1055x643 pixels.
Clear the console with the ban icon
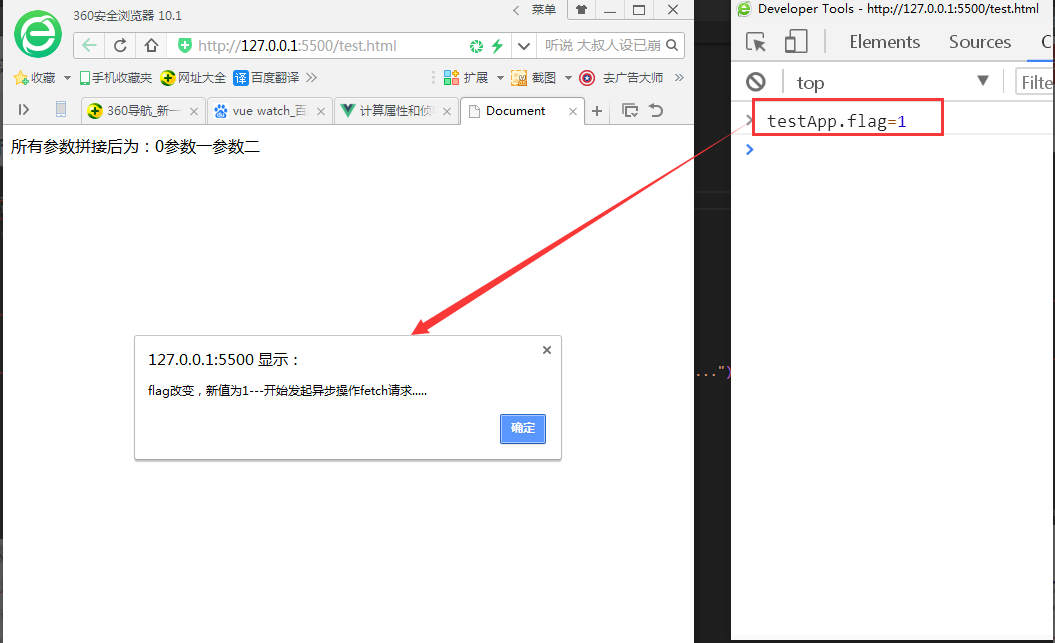756,82
